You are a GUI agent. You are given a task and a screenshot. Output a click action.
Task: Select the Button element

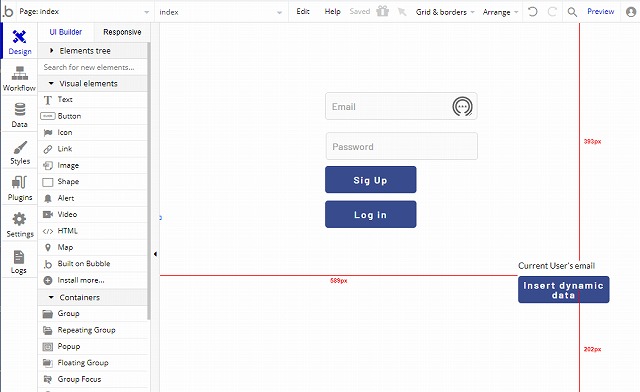coord(93,116)
